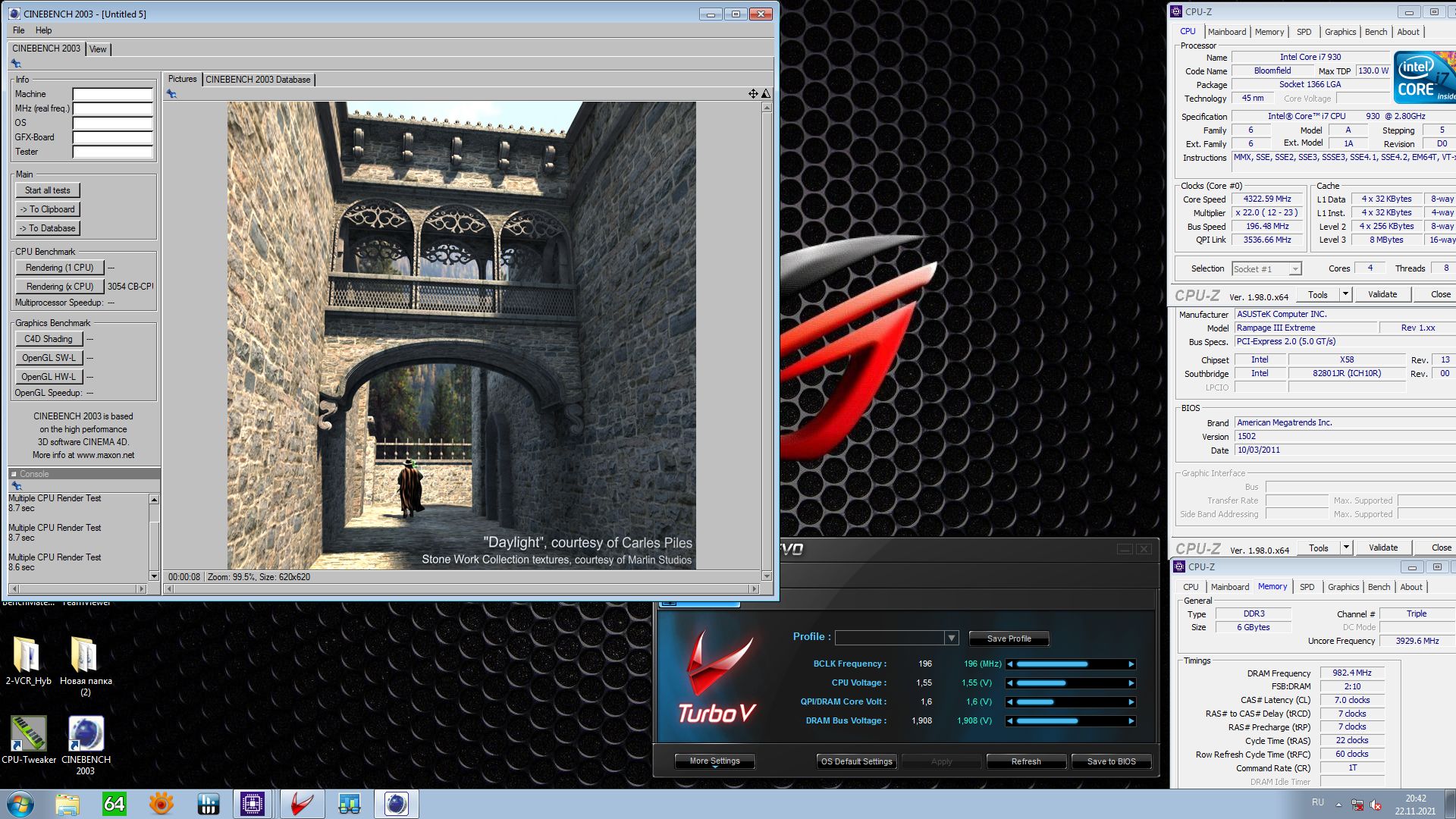Run Rendering (x CPU) benchmark

pos(59,287)
